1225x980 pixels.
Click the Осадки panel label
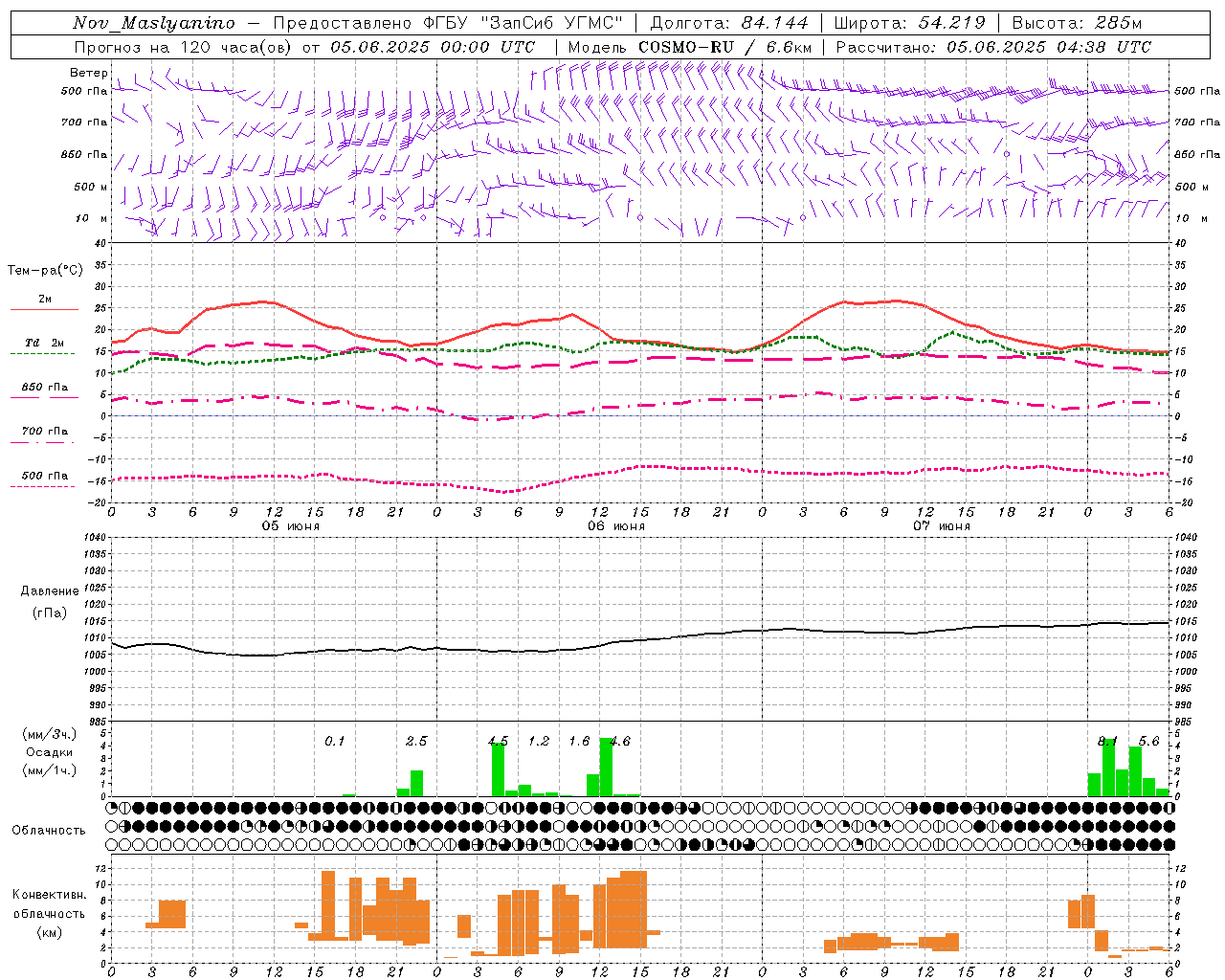50,752
